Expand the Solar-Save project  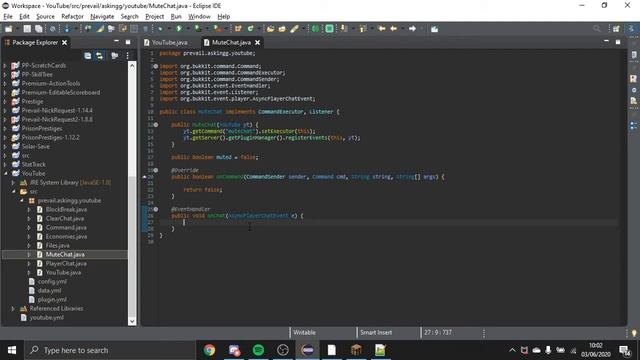(5, 146)
